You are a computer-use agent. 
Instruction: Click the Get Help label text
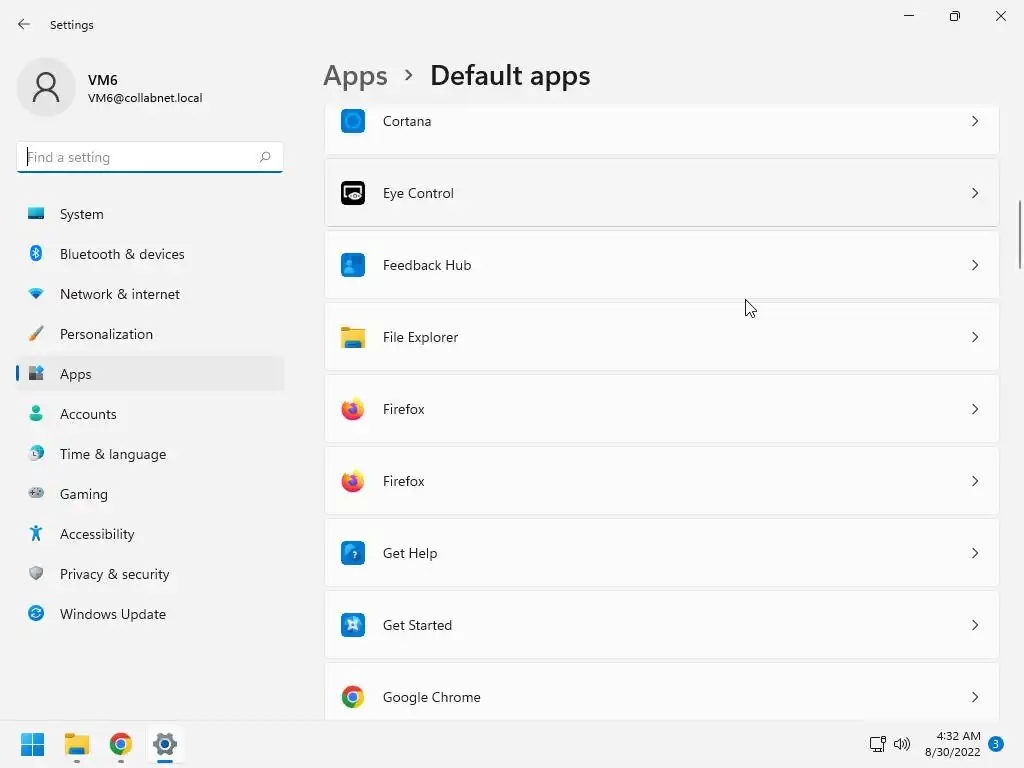[410, 553]
